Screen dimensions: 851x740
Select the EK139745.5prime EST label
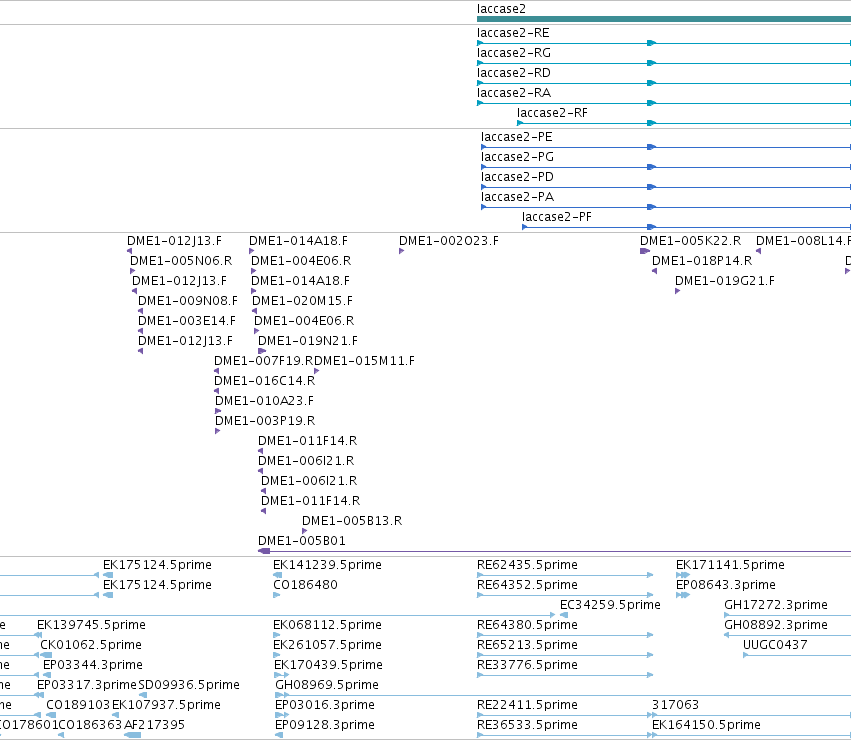pyautogui.click(x=91, y=625)
